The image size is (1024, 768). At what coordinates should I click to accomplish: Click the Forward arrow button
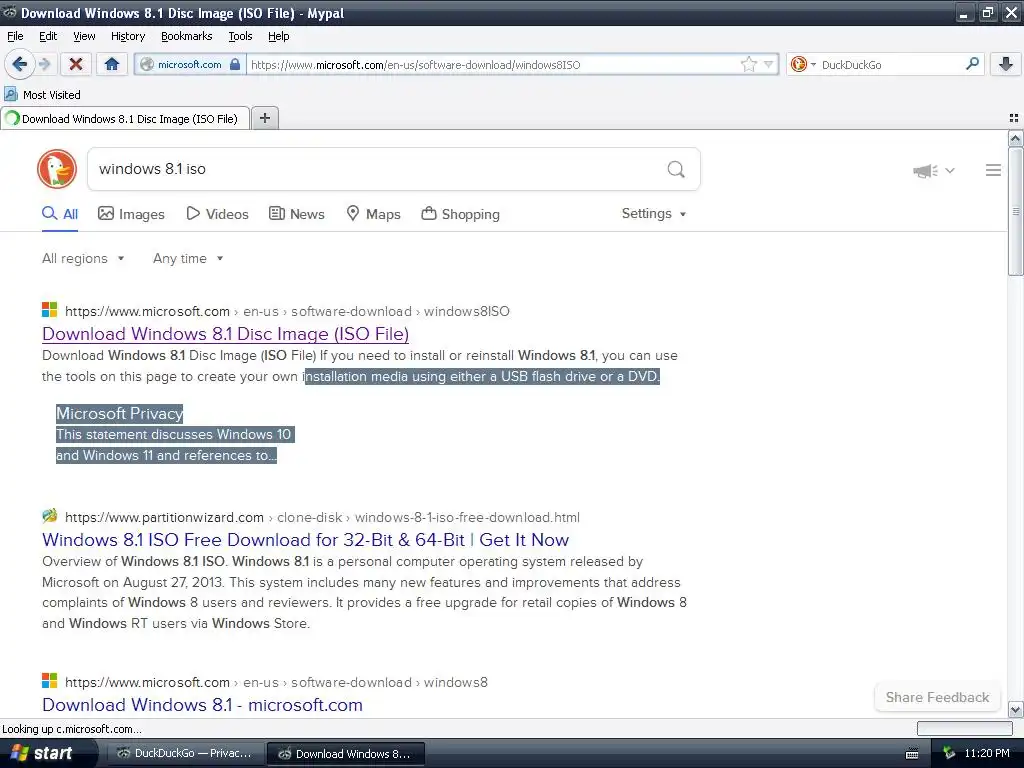(45, 64)
